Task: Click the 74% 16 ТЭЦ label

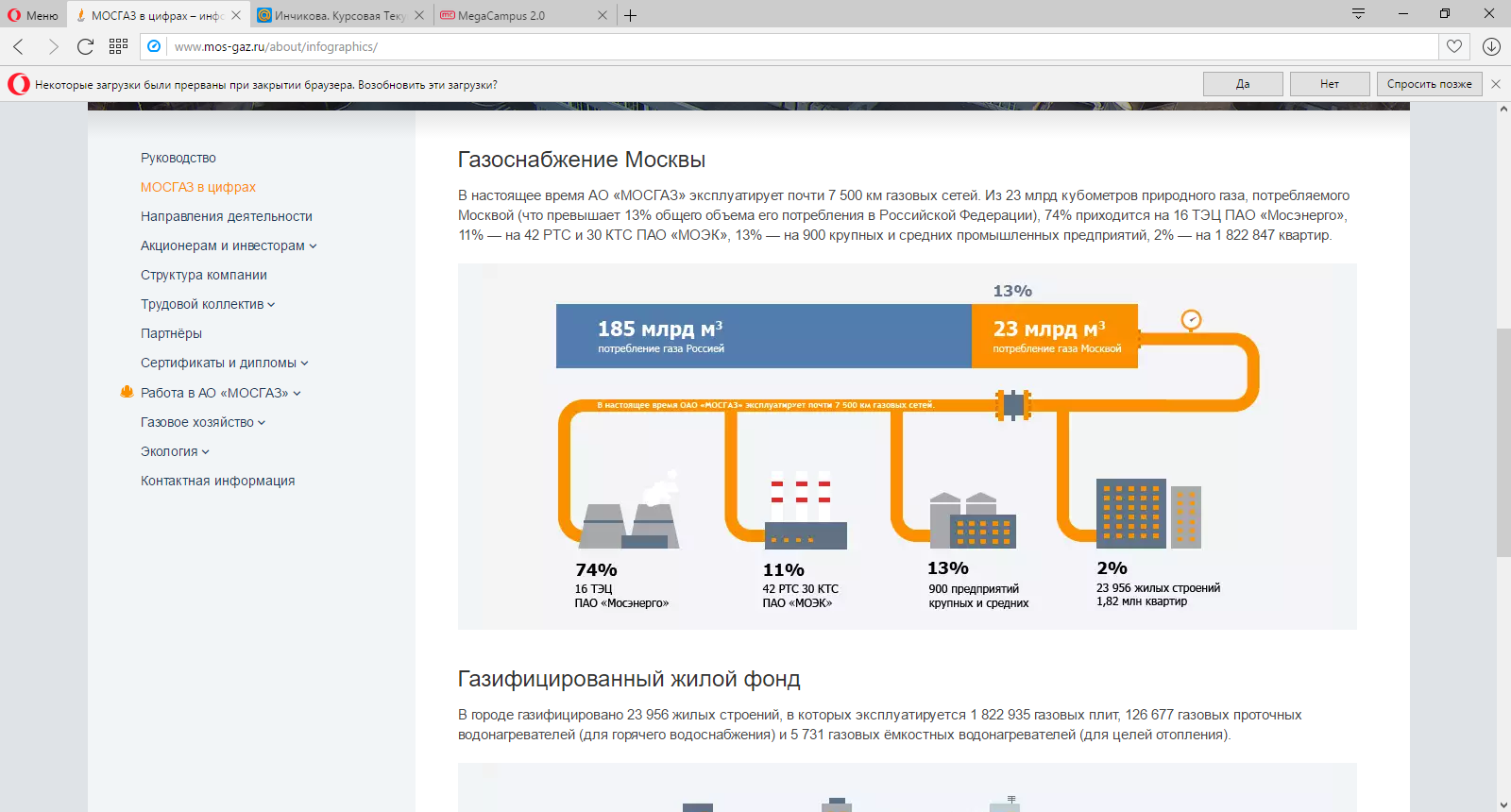Action: pyautogui.click(x=621, y=585)
